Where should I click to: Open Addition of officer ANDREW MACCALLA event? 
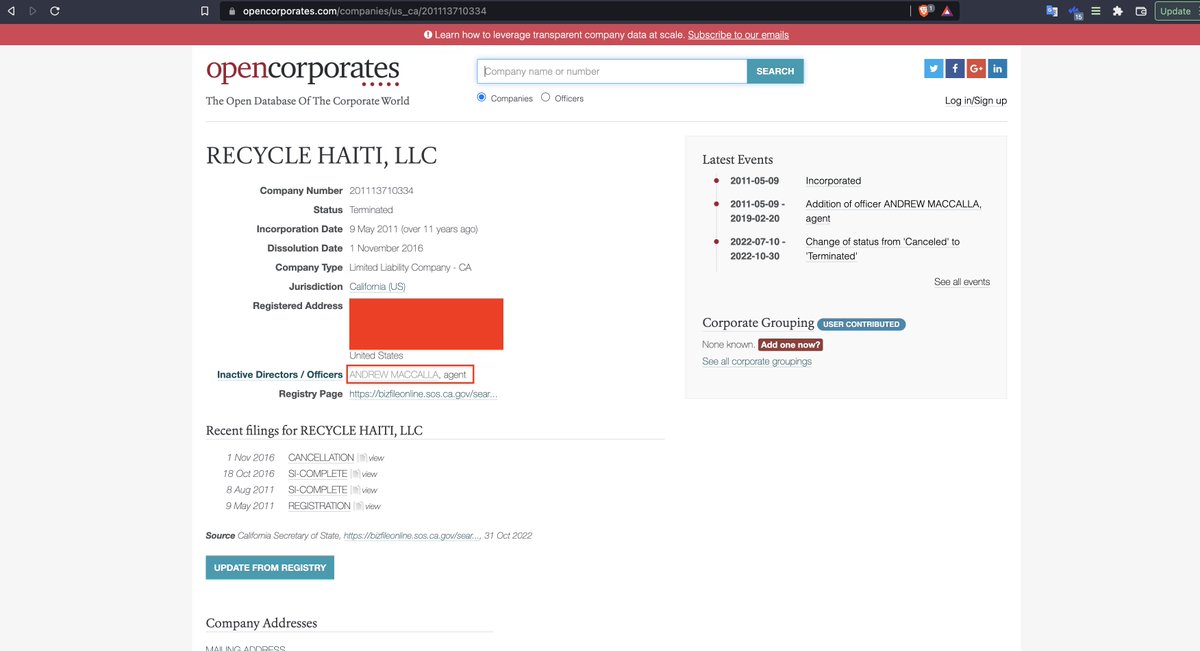pyautogui.click(x=894, y=211)
